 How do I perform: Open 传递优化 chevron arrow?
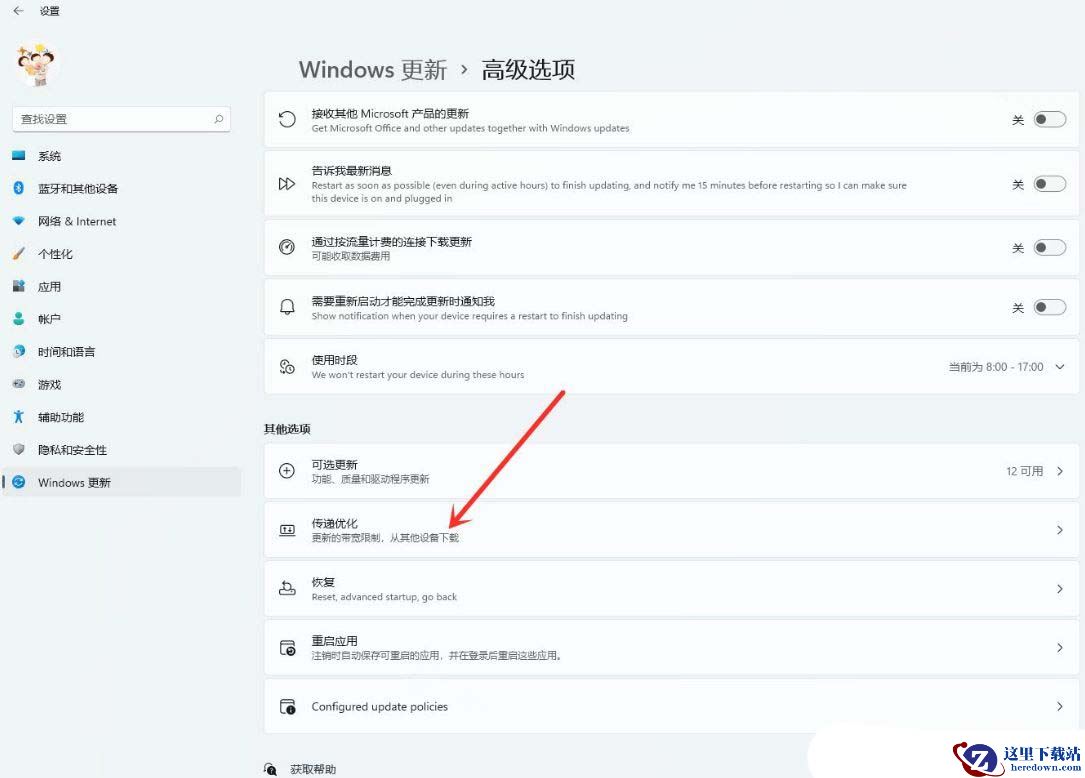1060,530
